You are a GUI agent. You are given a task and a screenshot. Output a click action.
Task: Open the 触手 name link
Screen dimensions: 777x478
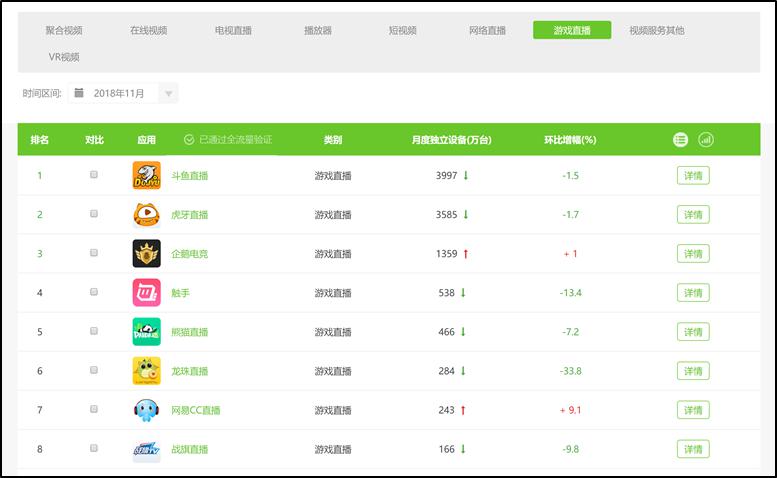[180, 293]
